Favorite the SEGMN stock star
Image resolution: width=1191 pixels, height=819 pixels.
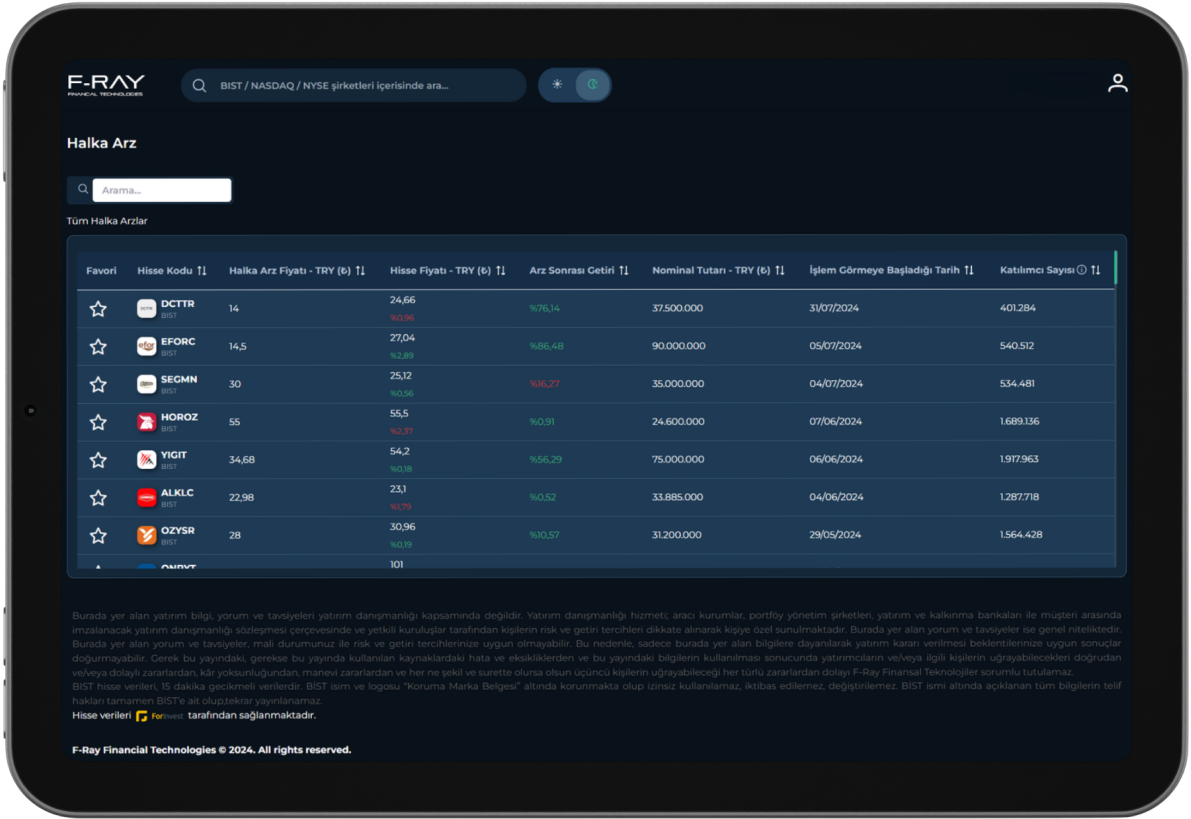[98, 384]
